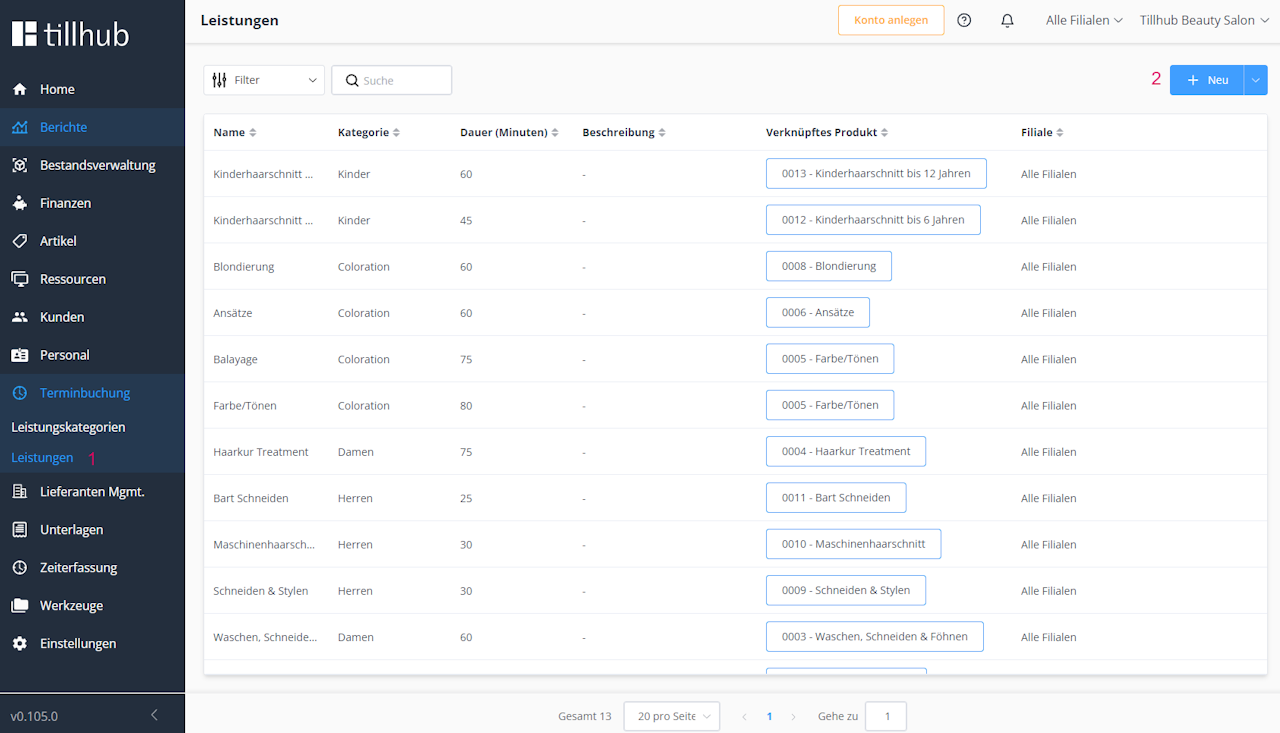Click the Finanzen piggy bank icon
The height and width of the screenshot is (733, 1280).
point(19,203)
